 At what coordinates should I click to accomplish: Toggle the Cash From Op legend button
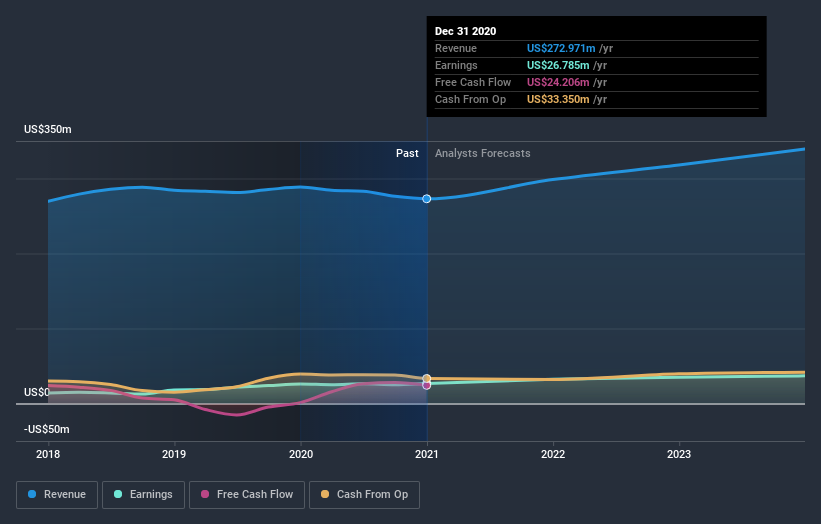(x=364, y=495)
